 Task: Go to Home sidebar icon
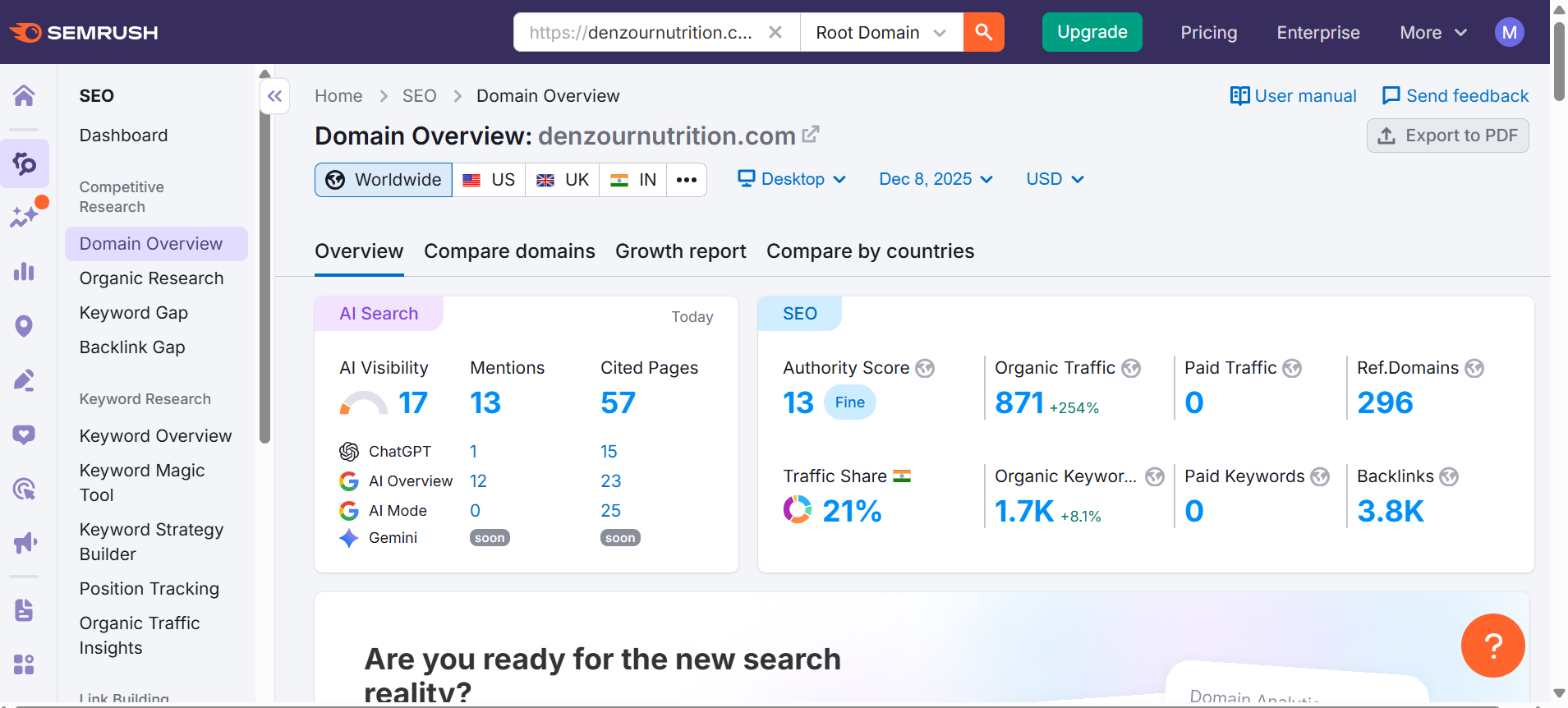tap(24, 95)
